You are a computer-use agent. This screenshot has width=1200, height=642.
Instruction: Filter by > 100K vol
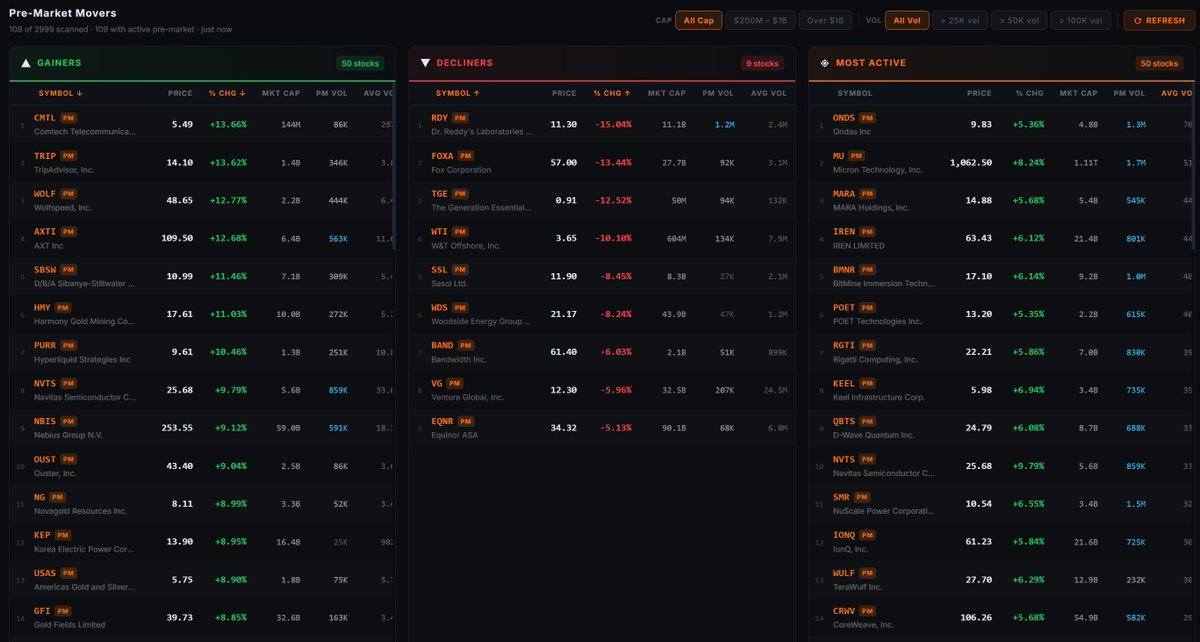pyautogui.click(x=1081, y=20)
